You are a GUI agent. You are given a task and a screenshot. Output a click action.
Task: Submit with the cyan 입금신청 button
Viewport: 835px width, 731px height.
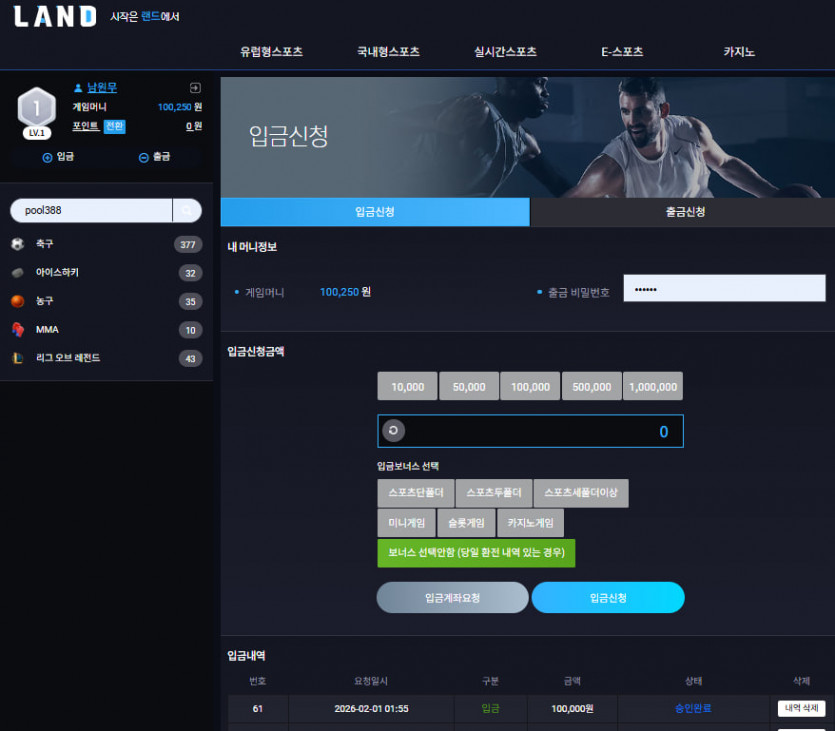(608, 597)
